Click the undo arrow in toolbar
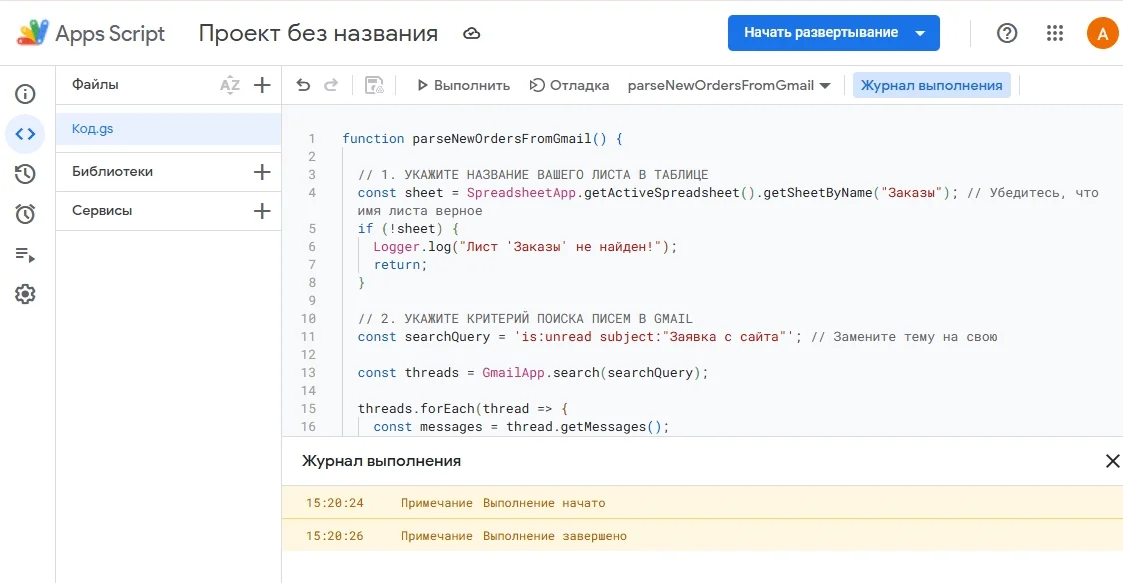The height and width of the screenshot is (583, 1123). point(303,85)
